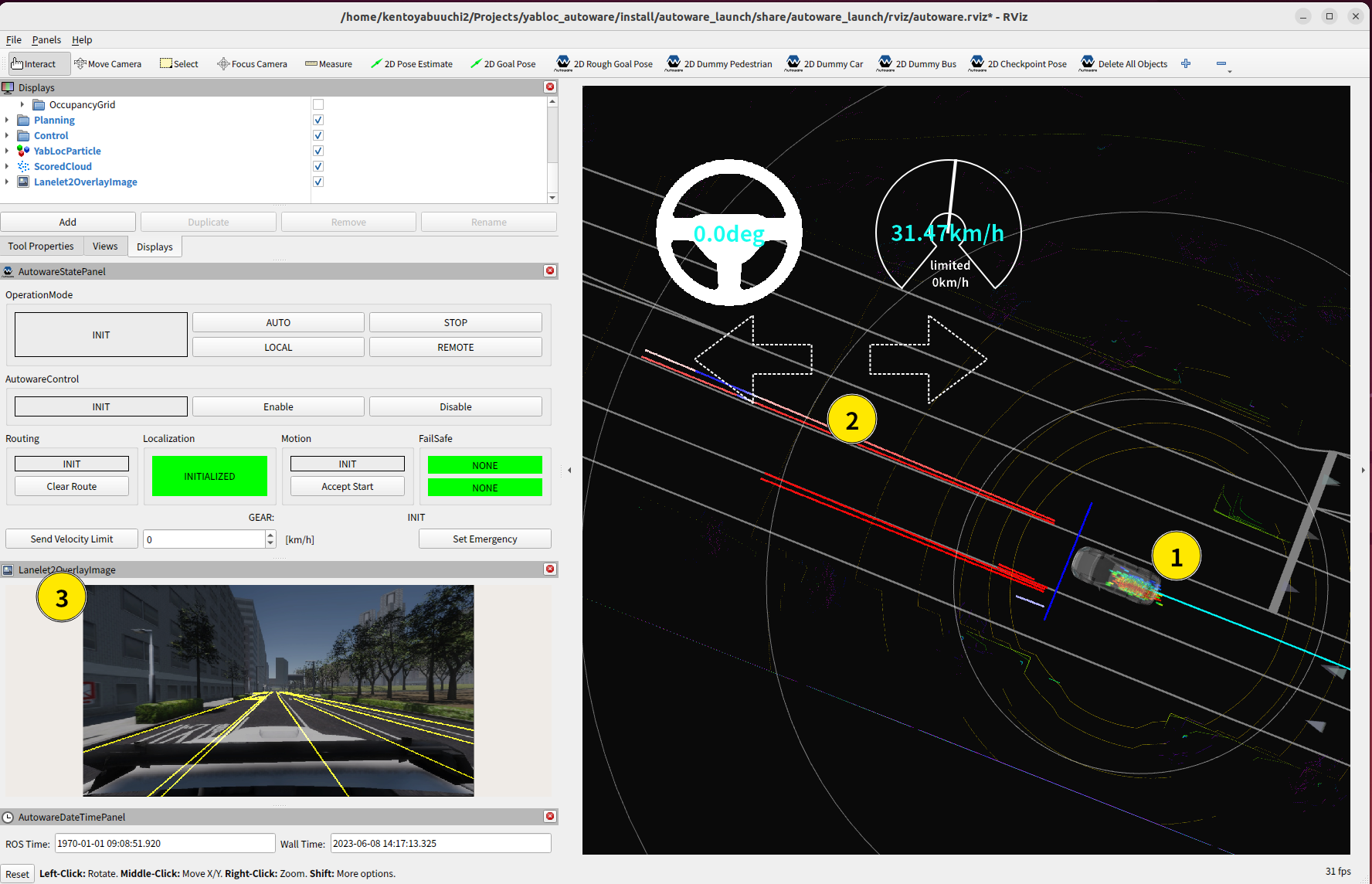Switch to the Views tab
This screenshot has height=884, width=1372.
coord(105,246)
